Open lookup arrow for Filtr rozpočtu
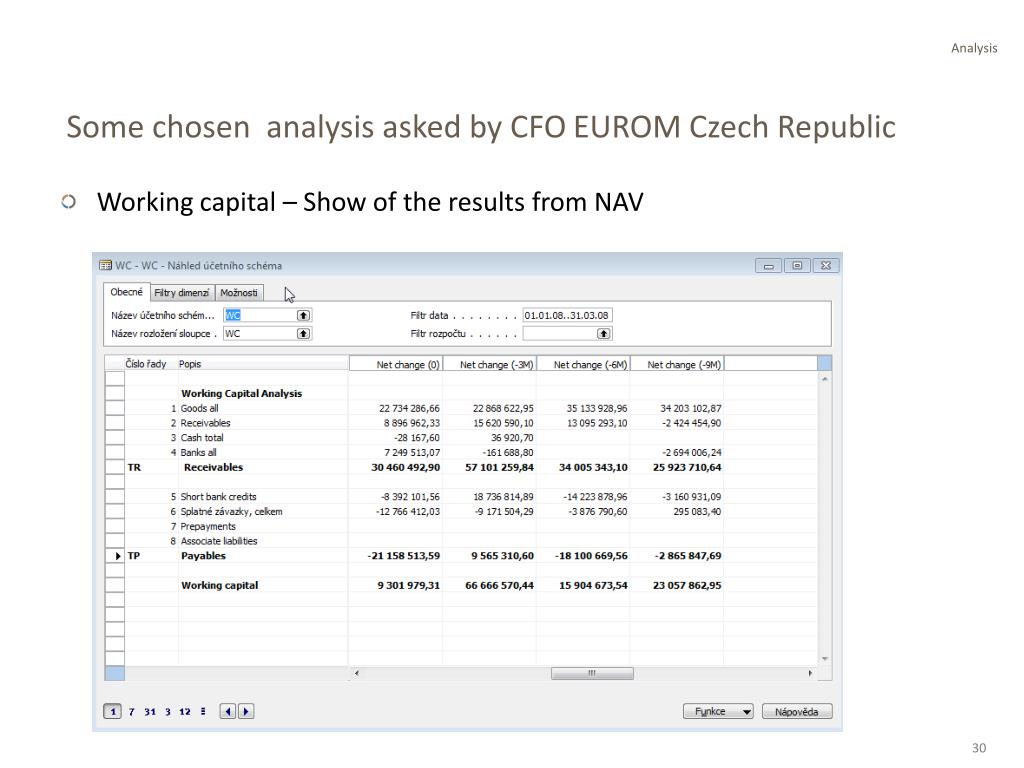1024x768 pixels. [604, 334]
